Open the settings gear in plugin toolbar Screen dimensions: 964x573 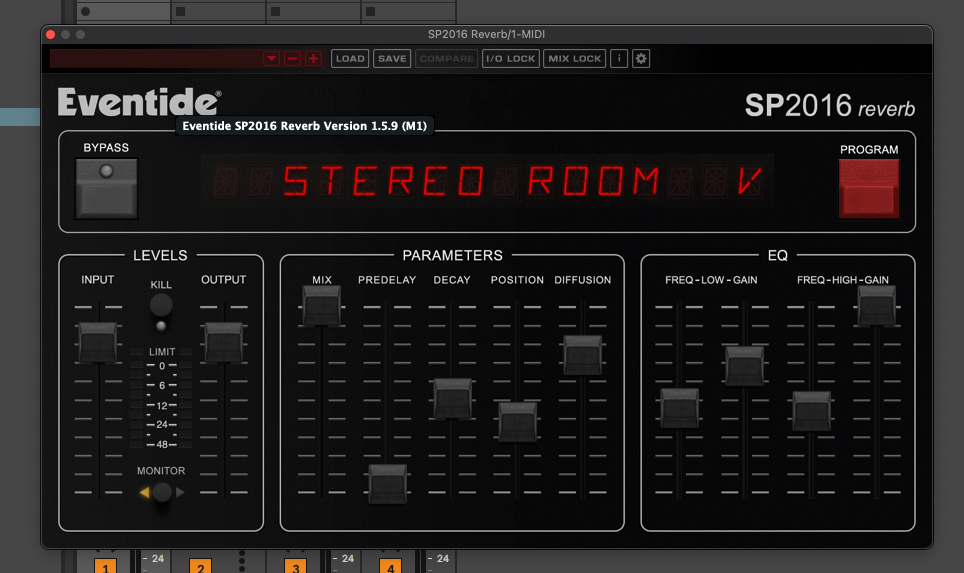(x=642, y=59)
